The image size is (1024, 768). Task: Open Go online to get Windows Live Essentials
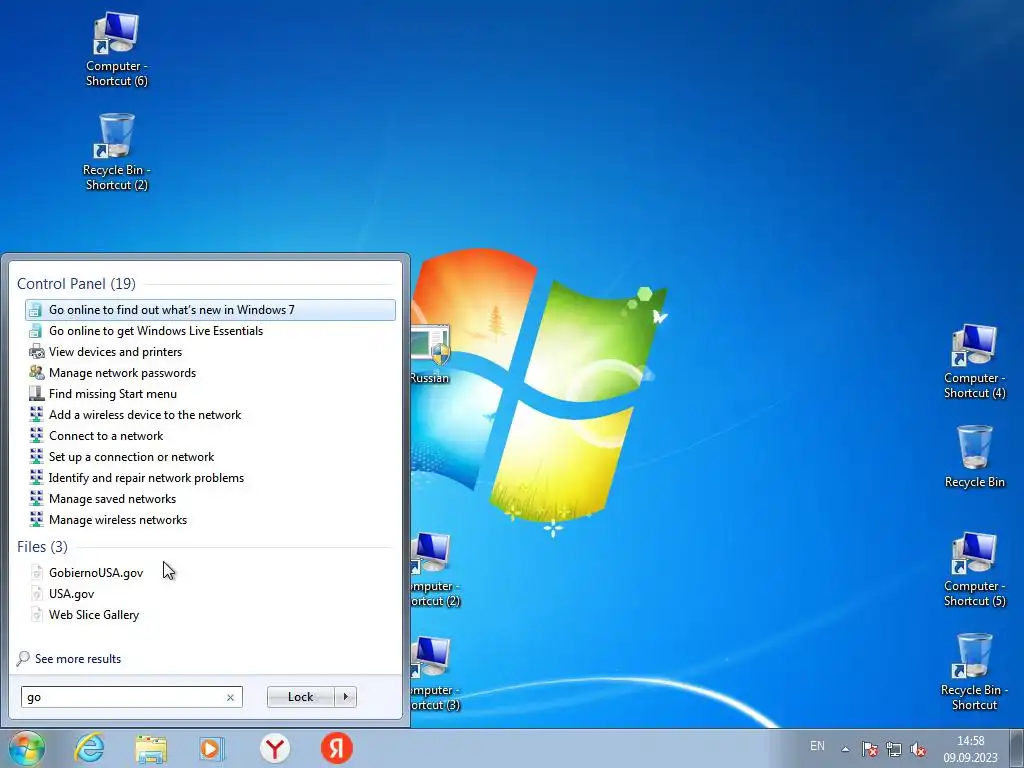click(210, 330)
